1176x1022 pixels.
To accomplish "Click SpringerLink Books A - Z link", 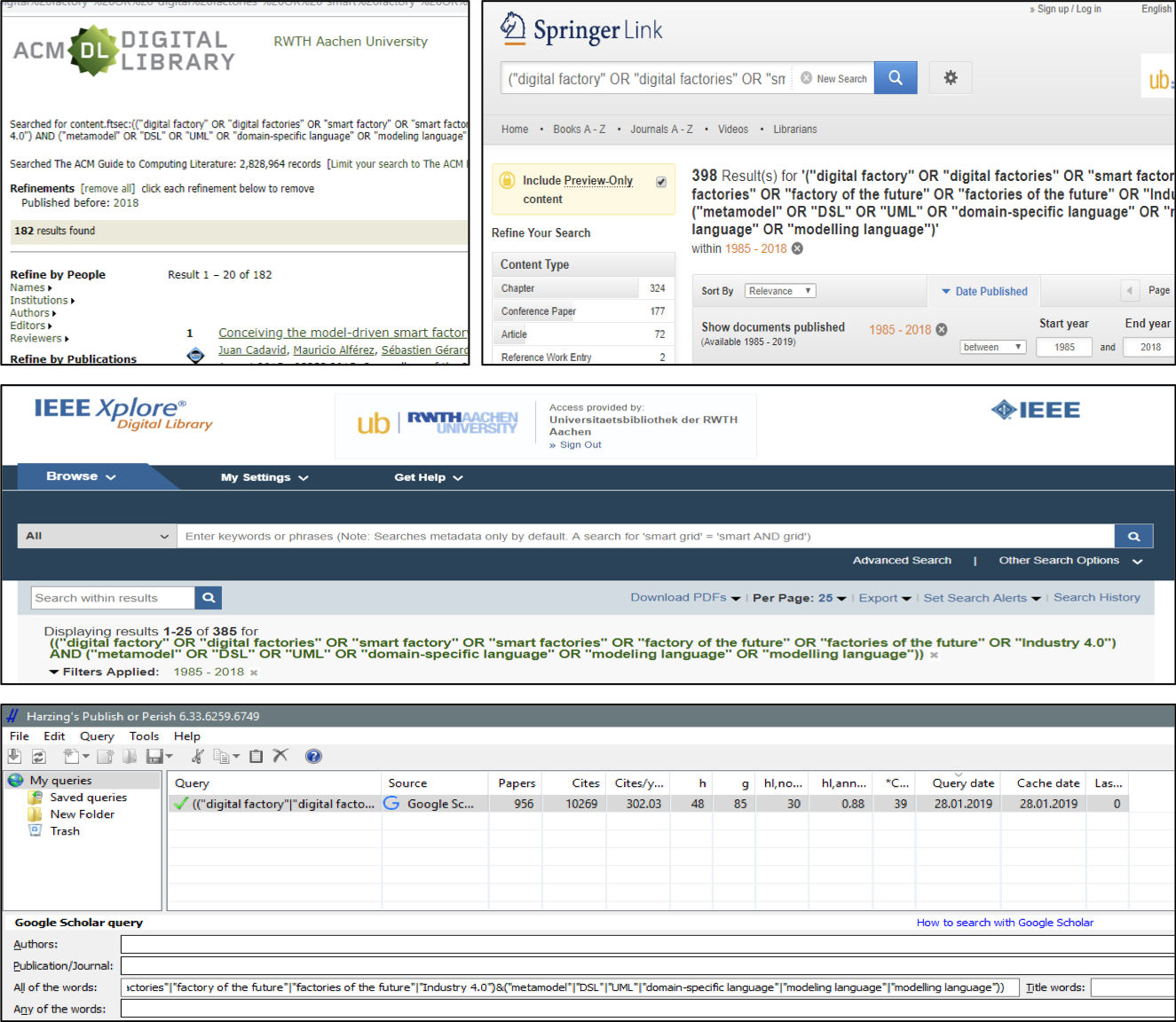I will [x=579, y=130].
